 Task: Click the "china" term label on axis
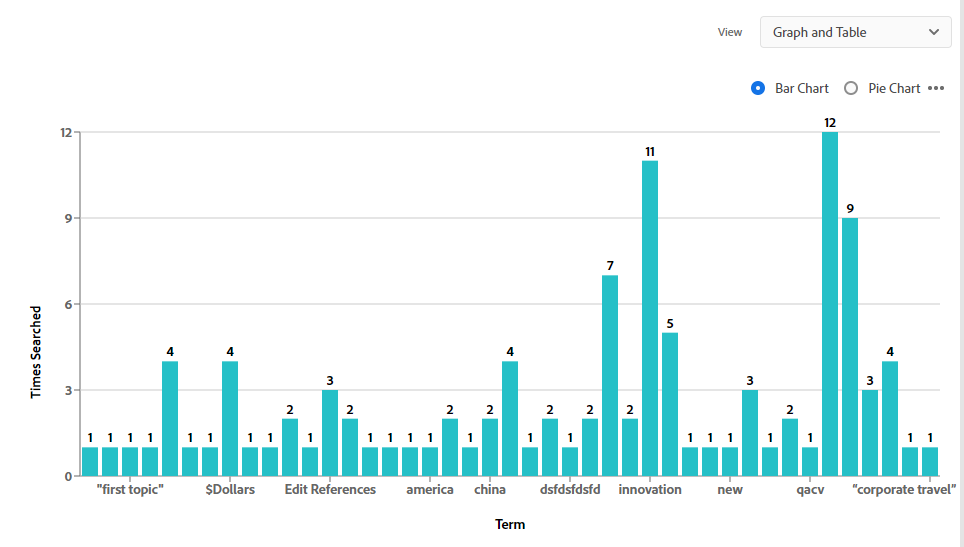[x=490, y=490]
